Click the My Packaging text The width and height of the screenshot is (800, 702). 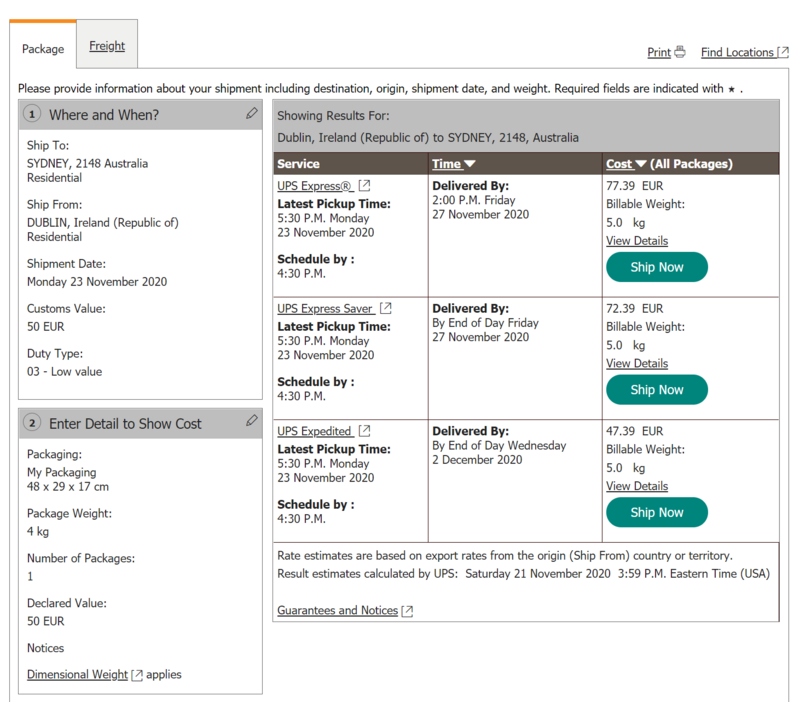click(61, 472)
